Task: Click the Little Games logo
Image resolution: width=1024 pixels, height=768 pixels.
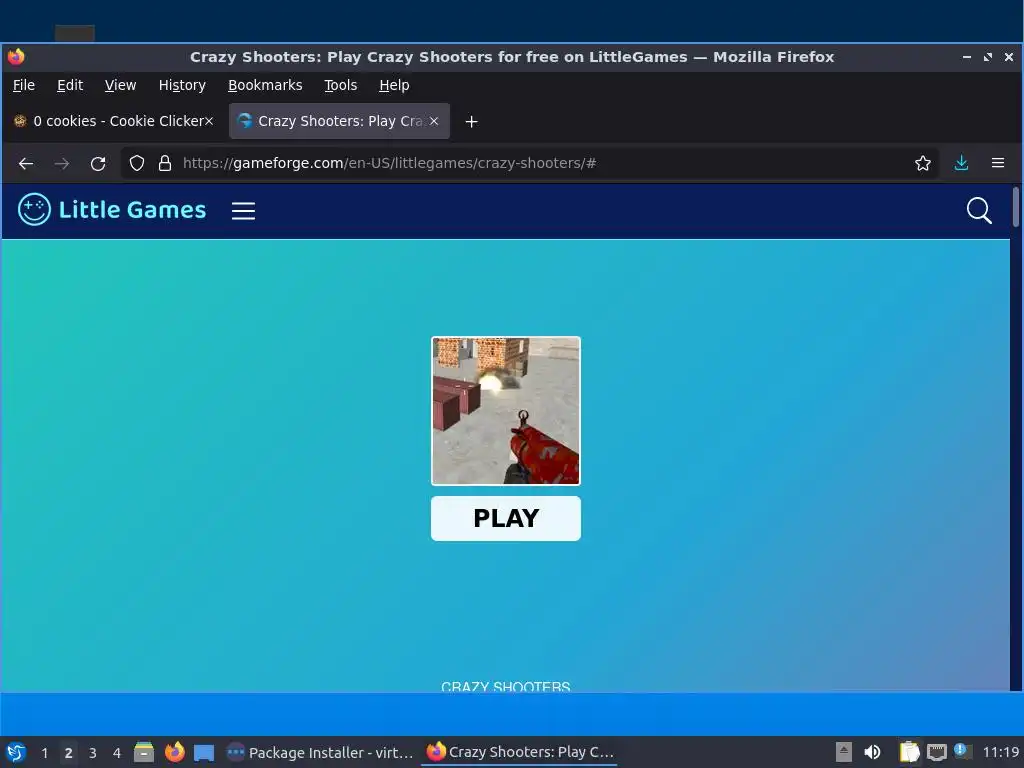Action: 112,210
